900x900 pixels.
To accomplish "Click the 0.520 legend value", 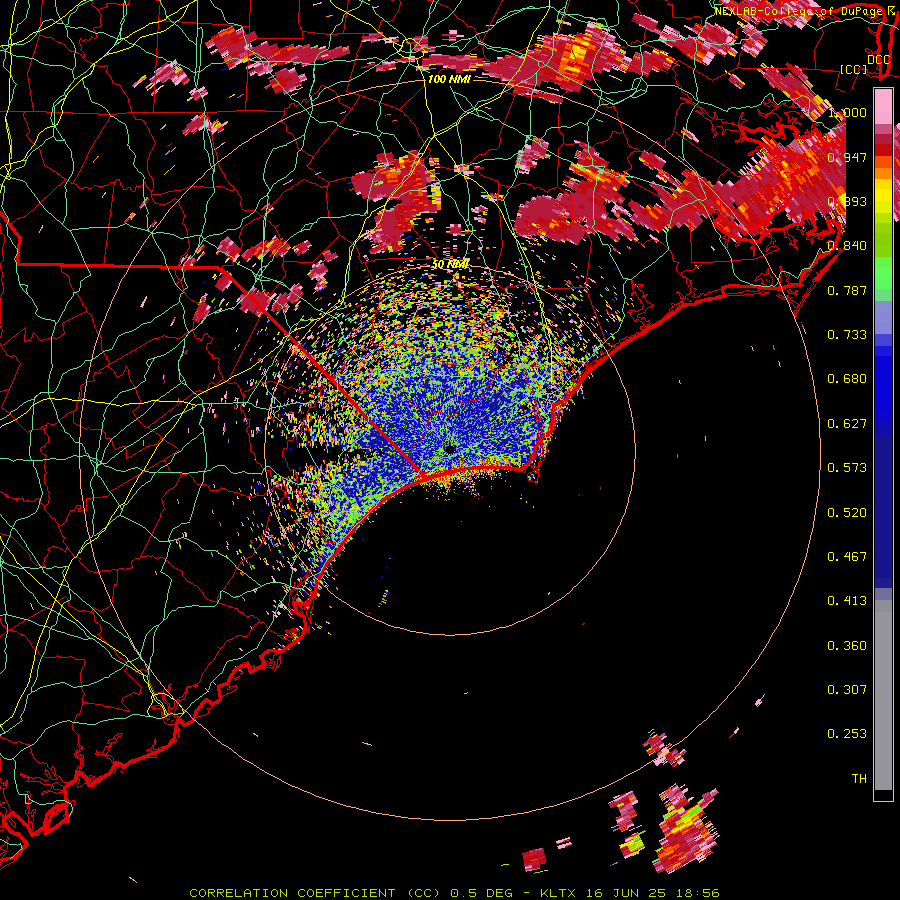I will (847, 513).
